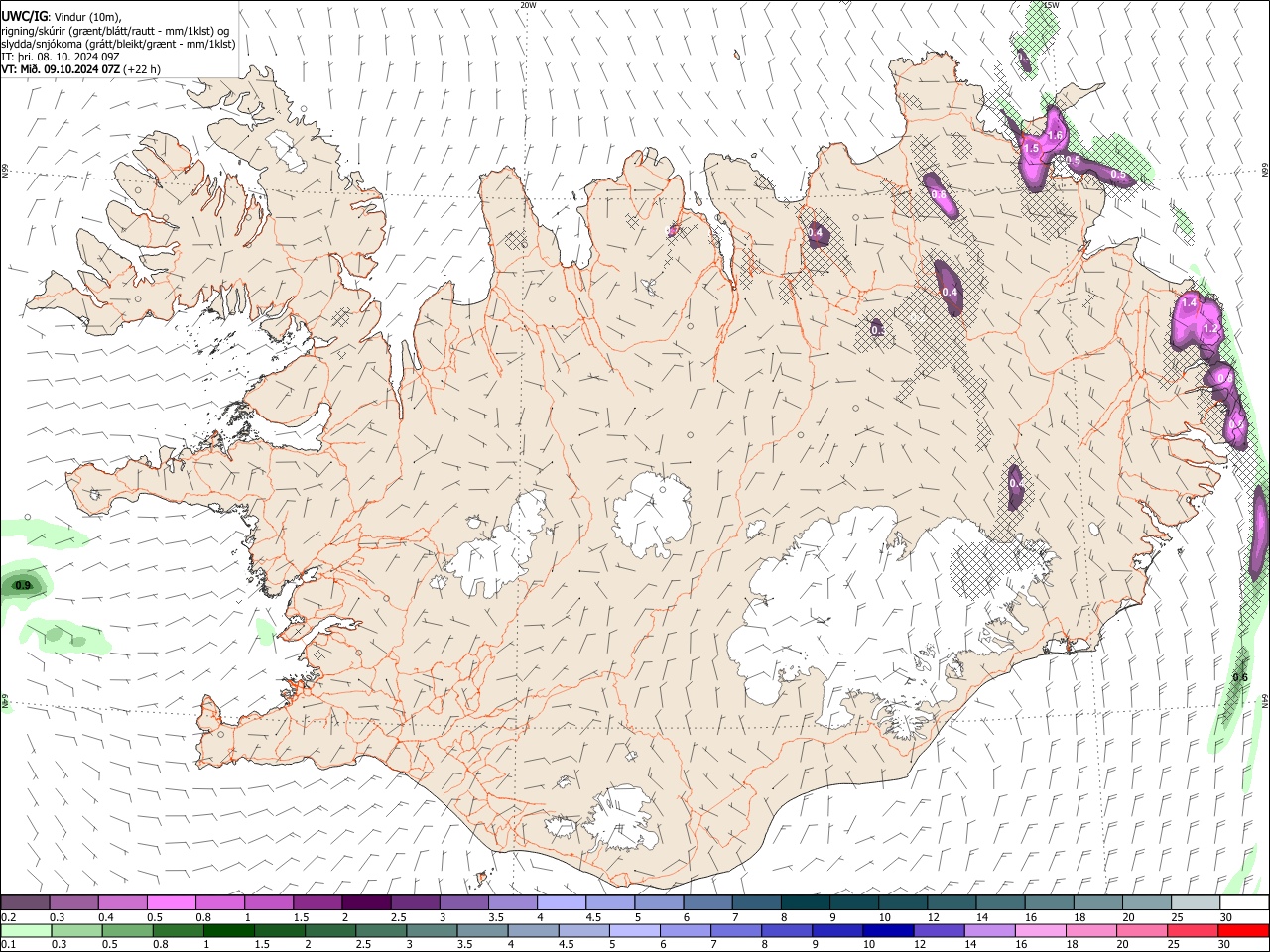Pick the dark teal 9 swatch in upper scale
1270x952 pixels.
click(x=853, y=902)
